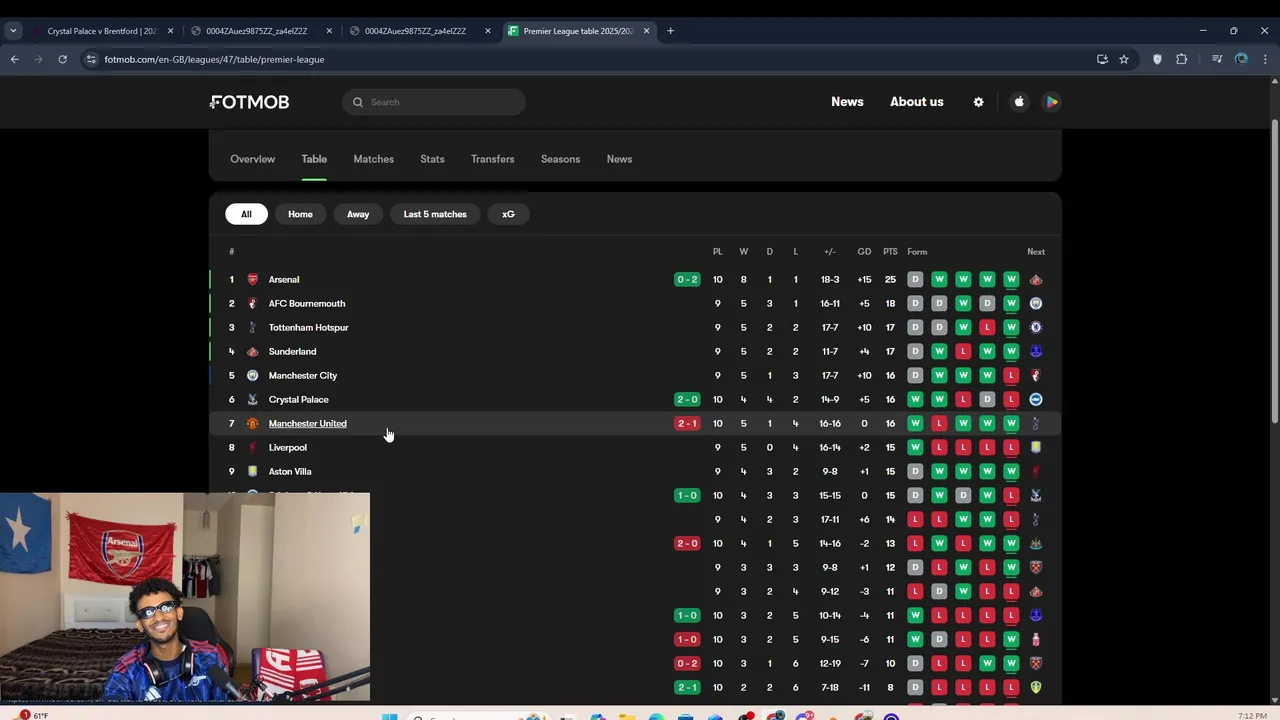The height and width of the screenshot is (720, 1280).
Task: Click the Crystal Palace club crest
Action: coord(252,400)
